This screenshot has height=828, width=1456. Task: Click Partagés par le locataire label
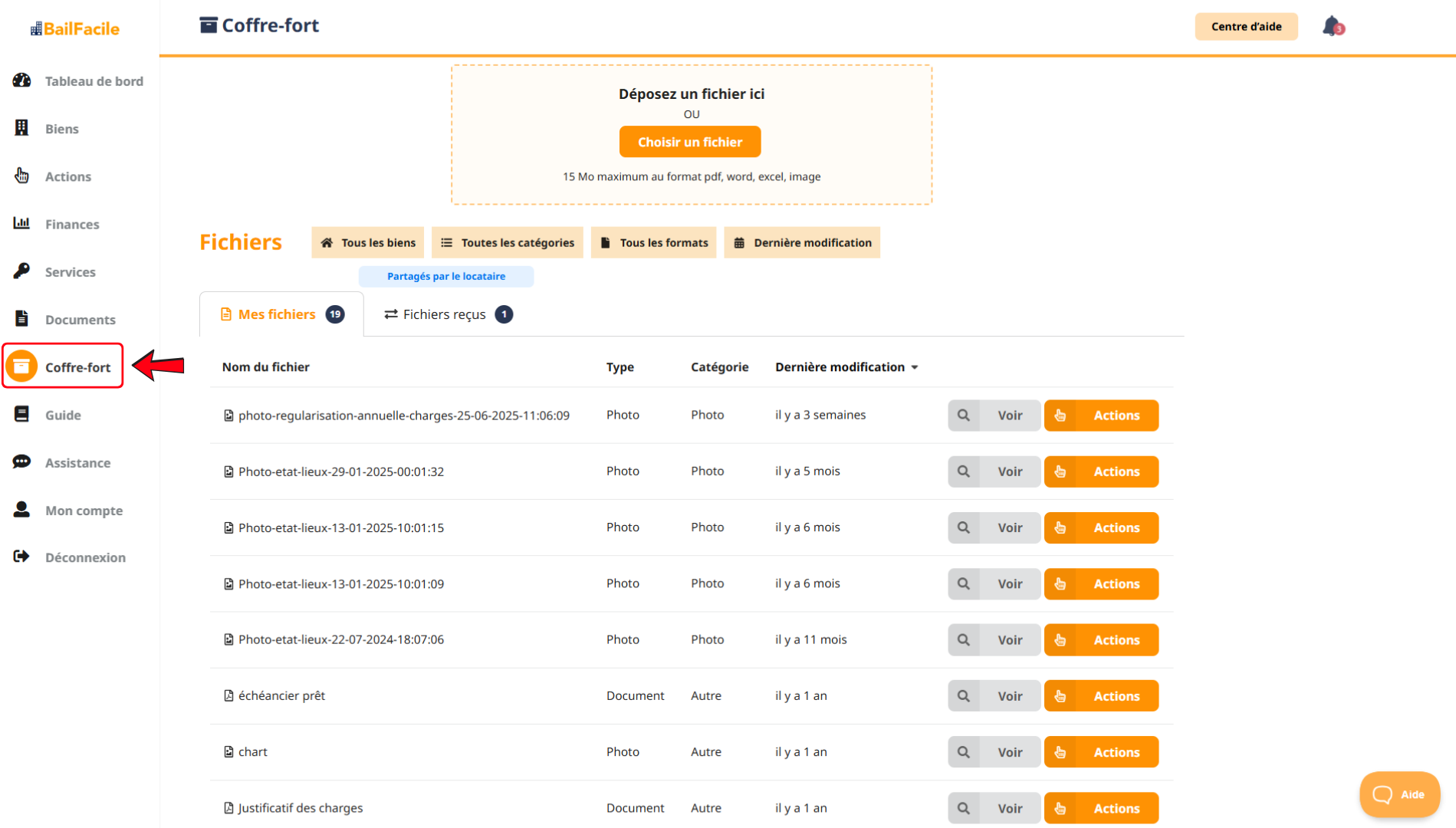[x=446, y=276]
